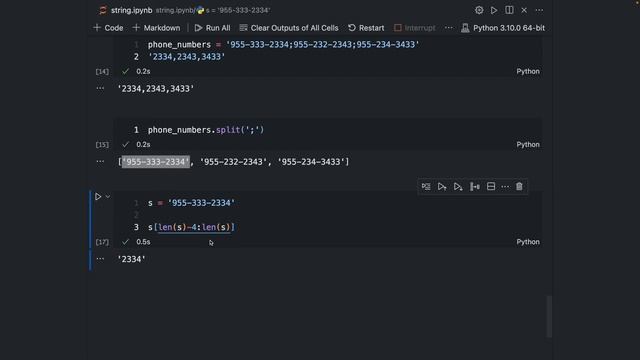640x360 pixels.
Task: Open notebook settings gear icon
Action: (x=479, y=10)
